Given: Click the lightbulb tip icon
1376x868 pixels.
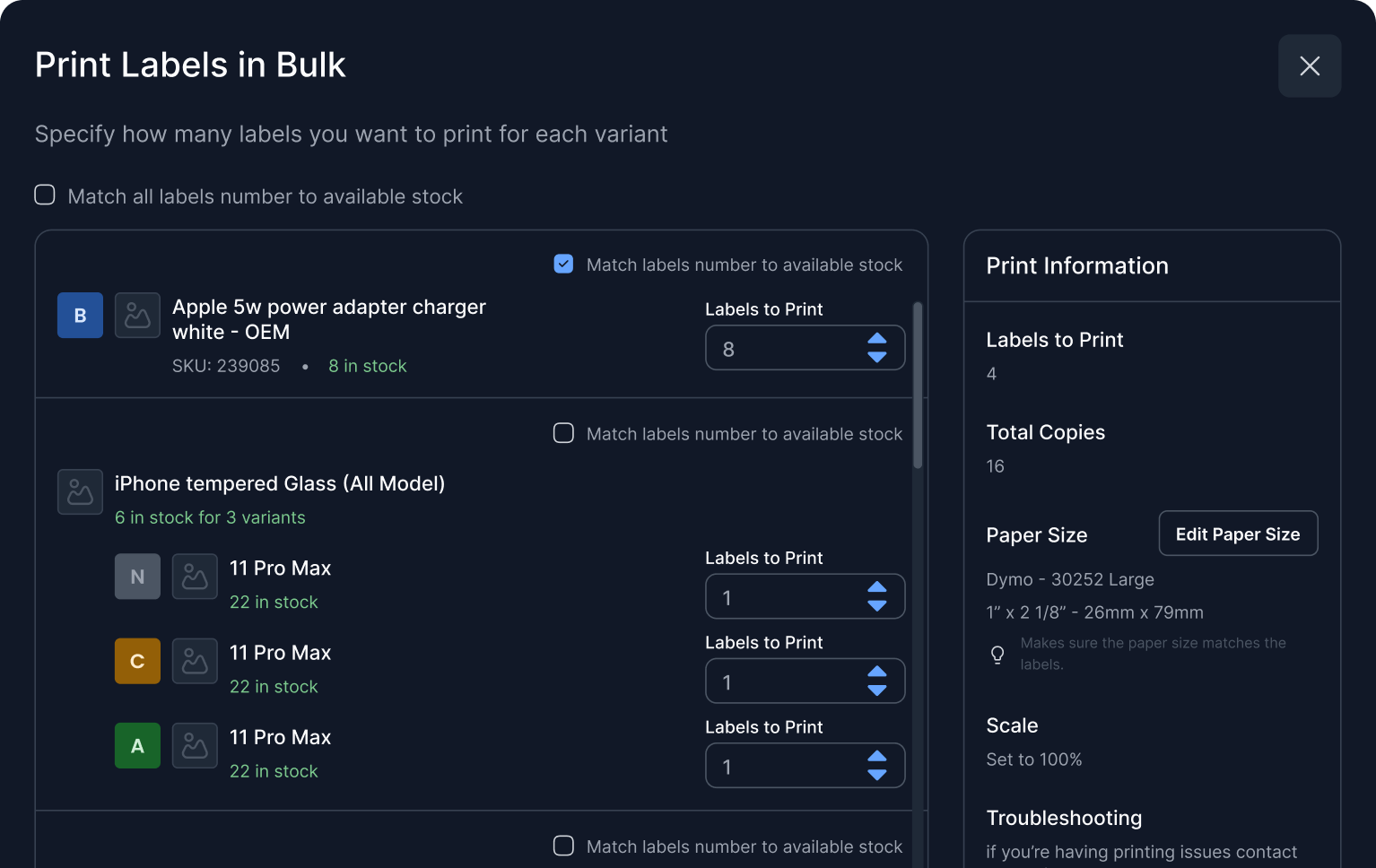Looking at the screenshot, I should [x=997, y=655].
